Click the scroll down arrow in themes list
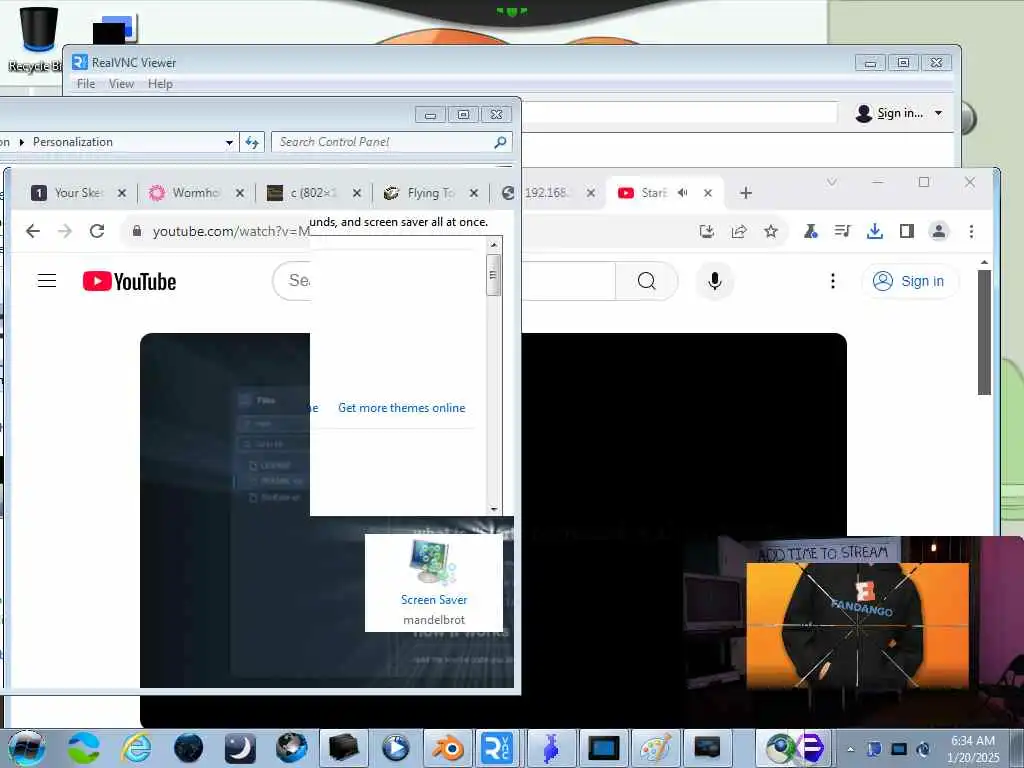Viewport: 1024px width, 768px height. tap(494, 509)
